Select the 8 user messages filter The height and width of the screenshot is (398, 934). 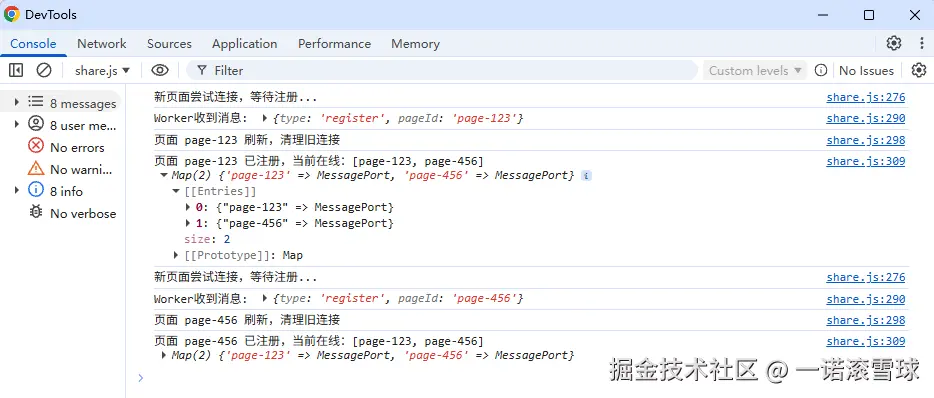click(72, 125)
